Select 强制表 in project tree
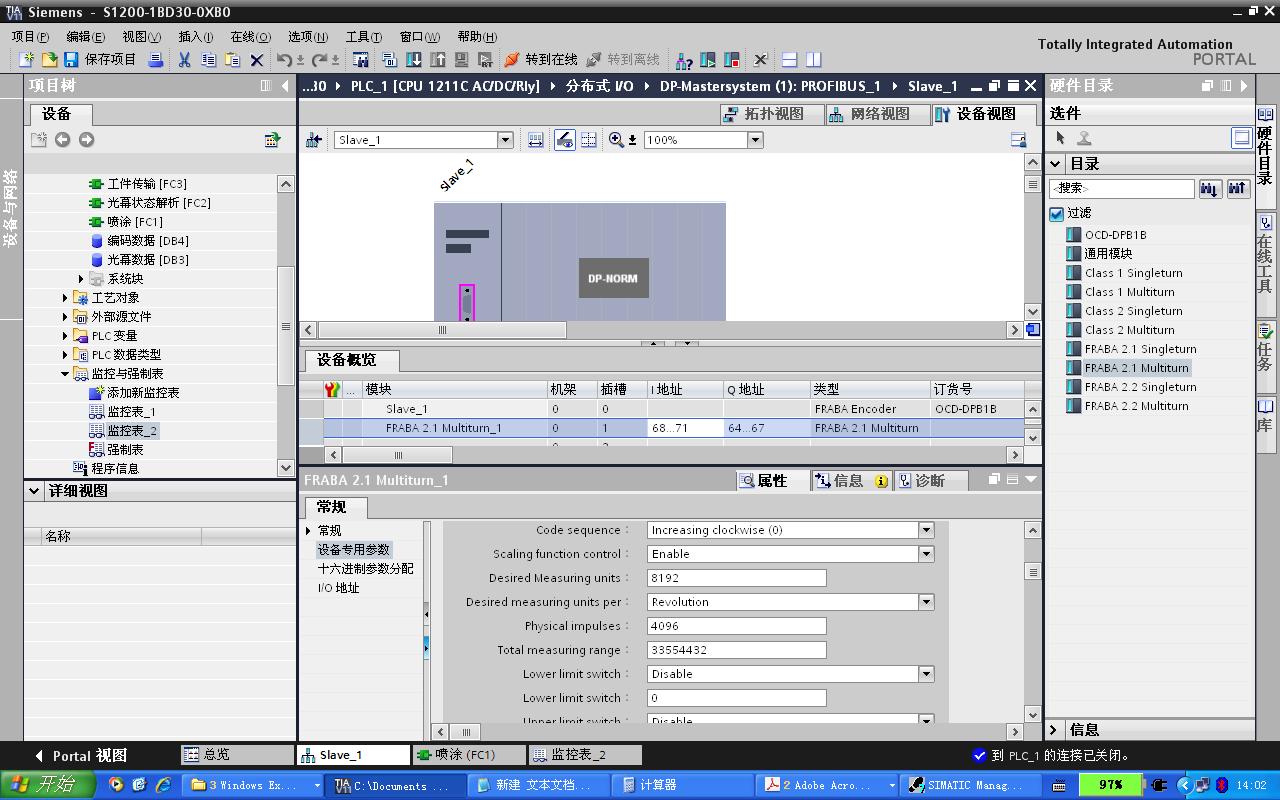The image size is (1280, 800). click(x=125, y=450)
